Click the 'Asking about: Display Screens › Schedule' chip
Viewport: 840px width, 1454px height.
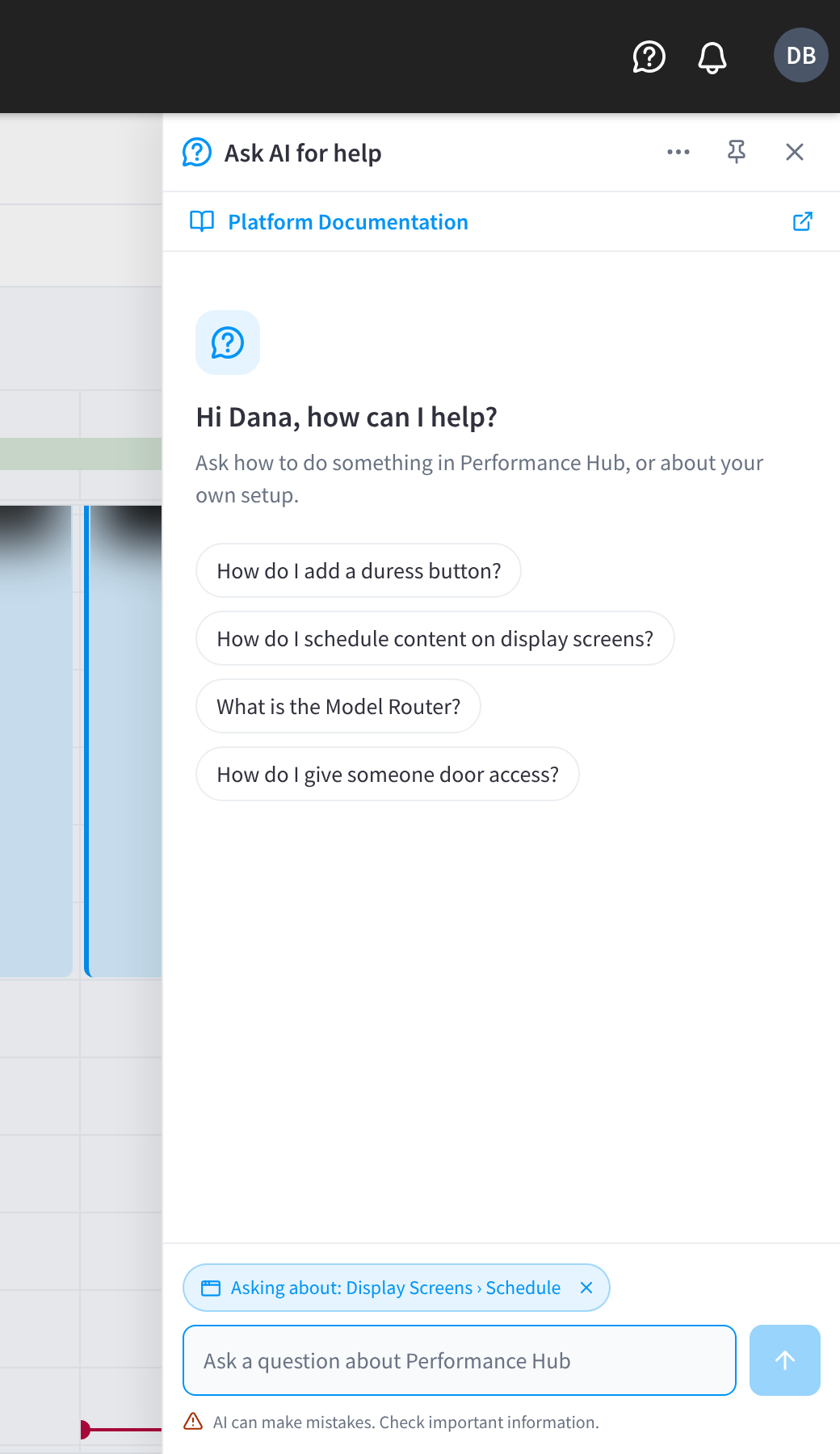tap(395, 1288)
